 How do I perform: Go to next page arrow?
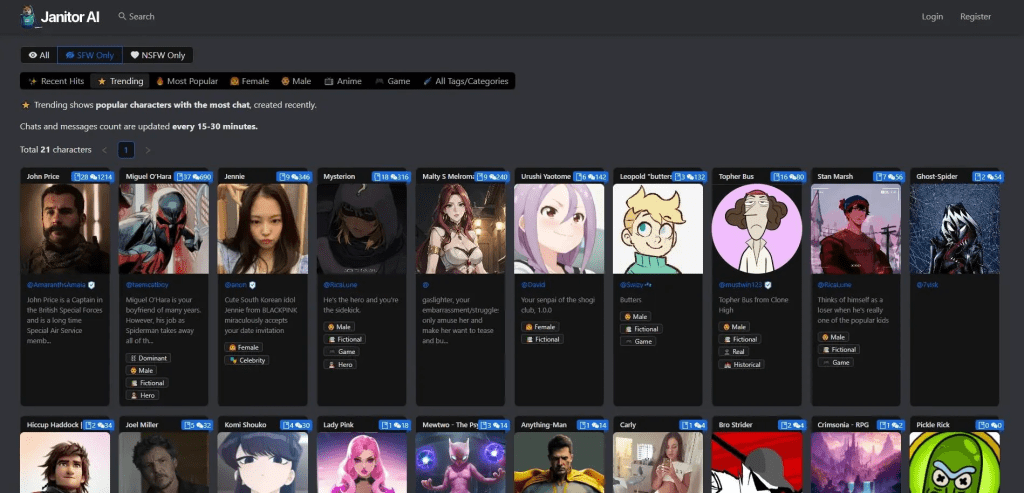pos(148,150)
